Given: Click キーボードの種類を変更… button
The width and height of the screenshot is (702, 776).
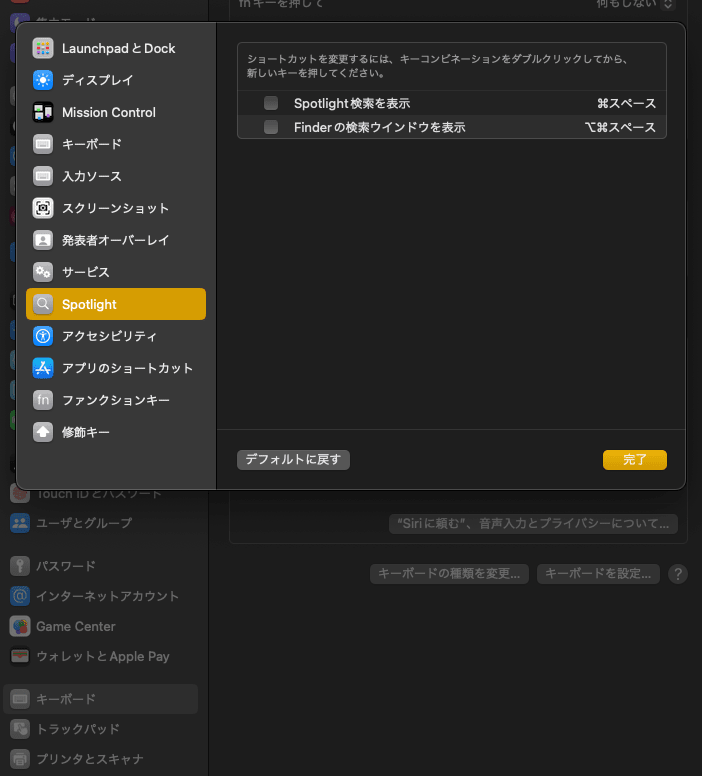Looking at the screenshot, I should [449, 574].
